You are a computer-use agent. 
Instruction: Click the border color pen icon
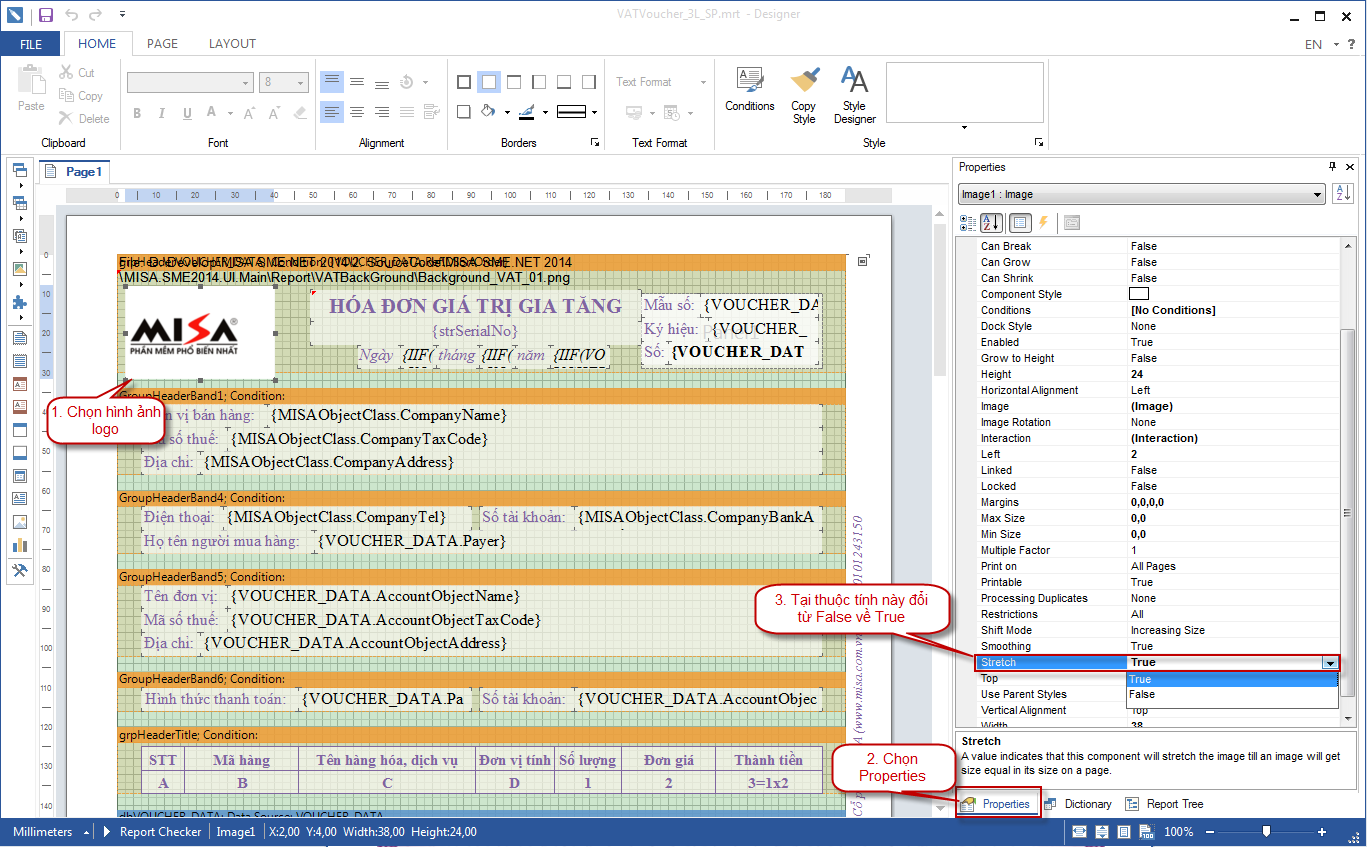click(x=527, y=112)
